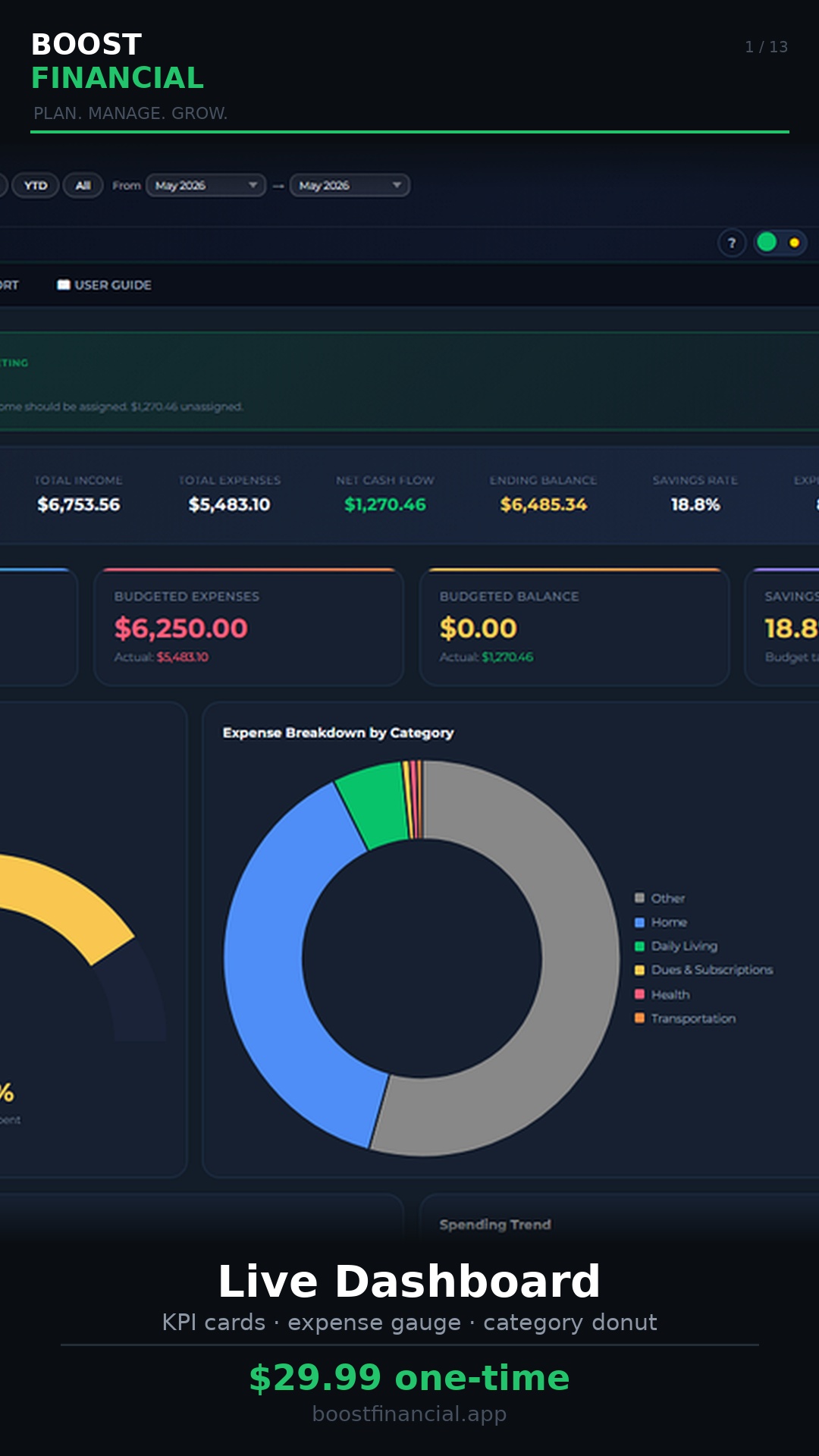
Task: Toggle the Dues & Subscriptions legend entry
Action: click(704, 970)
